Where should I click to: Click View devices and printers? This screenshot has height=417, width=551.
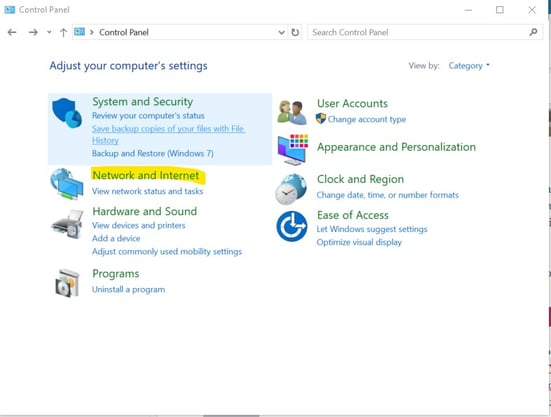[x=138, y=225]
